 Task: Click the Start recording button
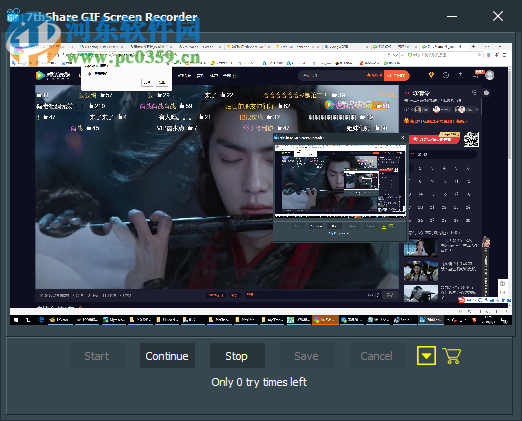(x=97, y=356)
